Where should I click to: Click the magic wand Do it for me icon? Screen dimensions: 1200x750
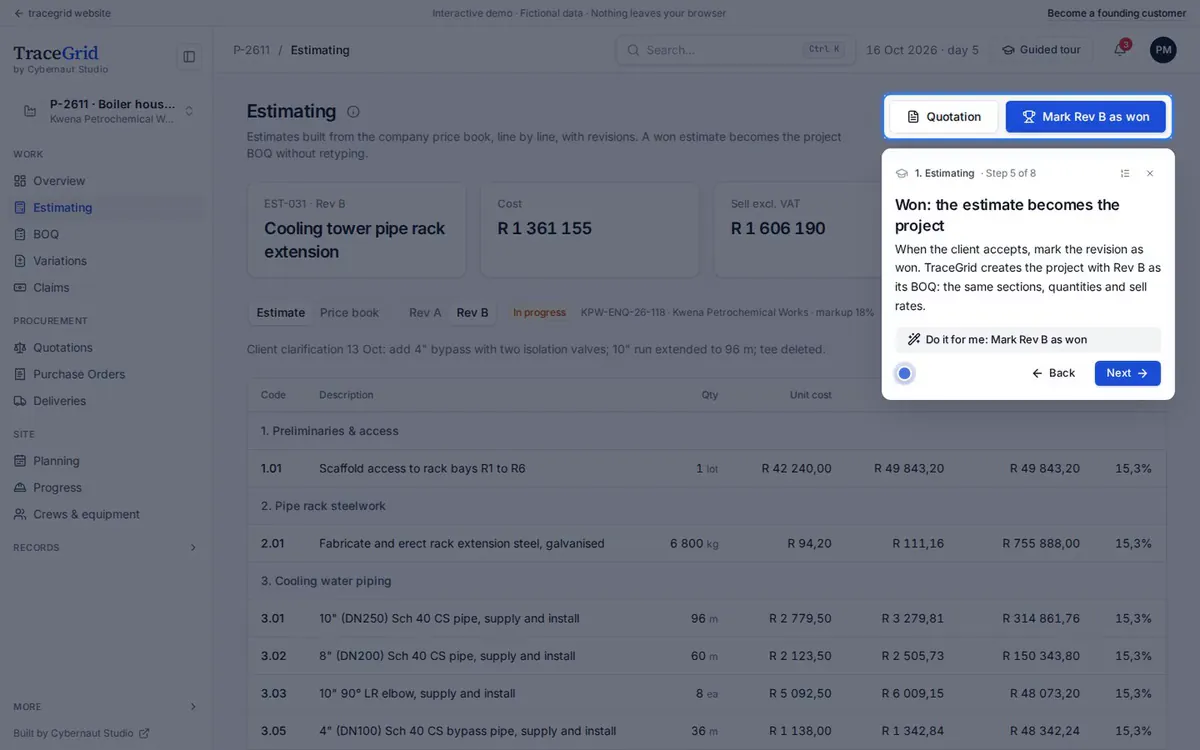click(913, 340)
